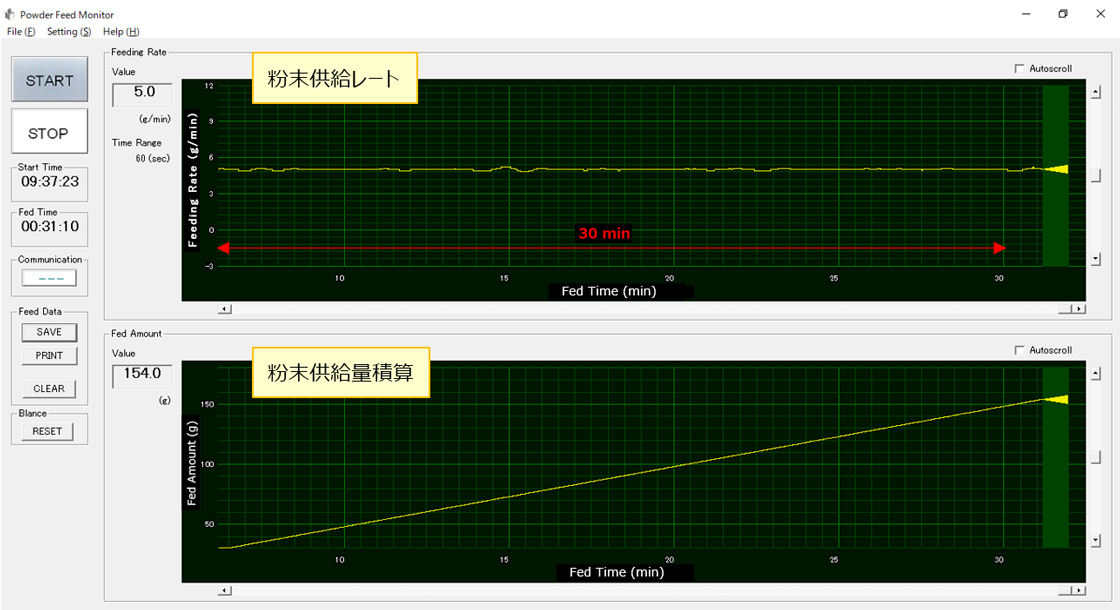The width and height of the screenshot is (1120, 610).
Task: Click down arrow of Fed Amount vertical scrollbar
Action: 1096,540
